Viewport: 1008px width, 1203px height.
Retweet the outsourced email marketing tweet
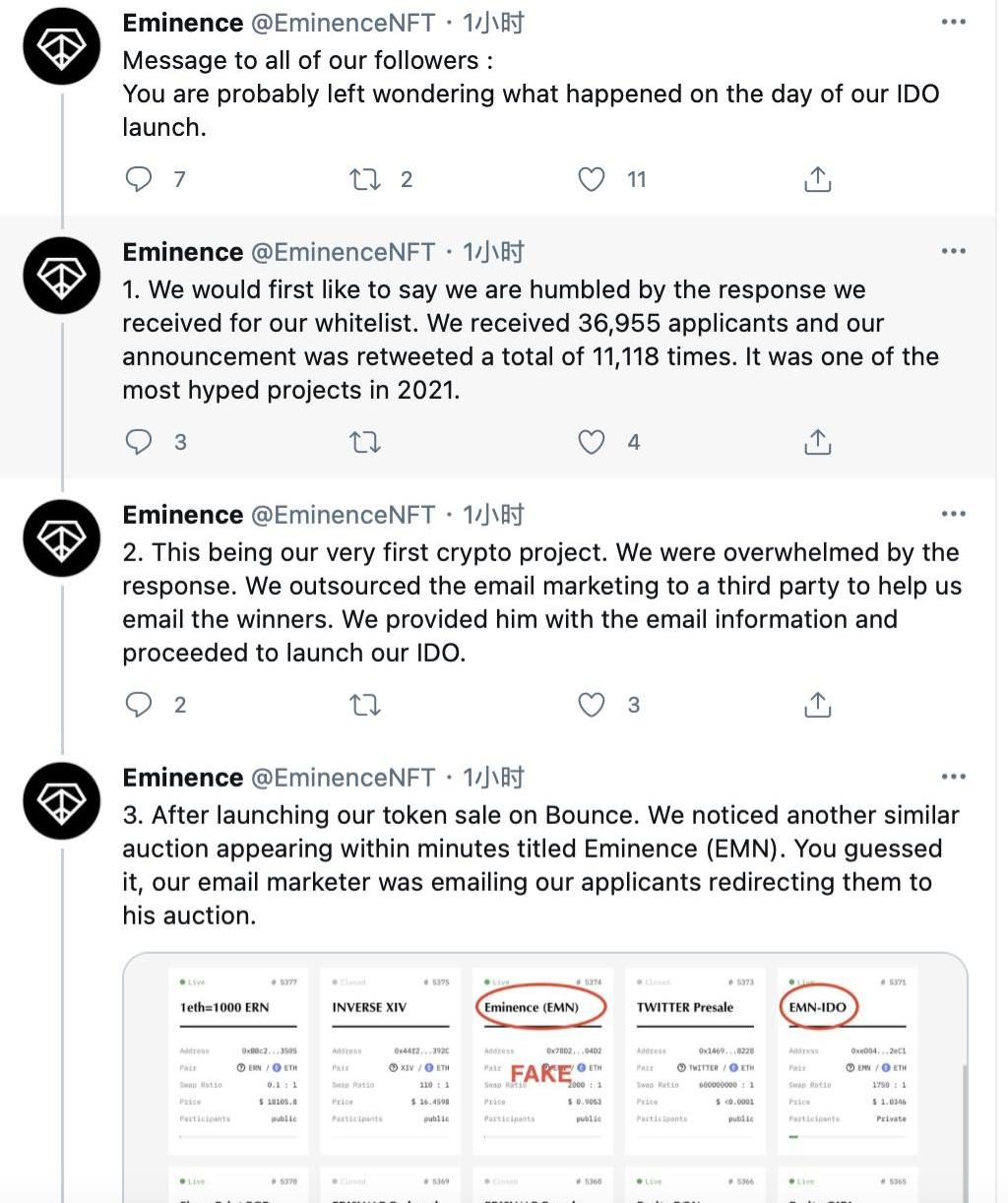click(366, 705)
